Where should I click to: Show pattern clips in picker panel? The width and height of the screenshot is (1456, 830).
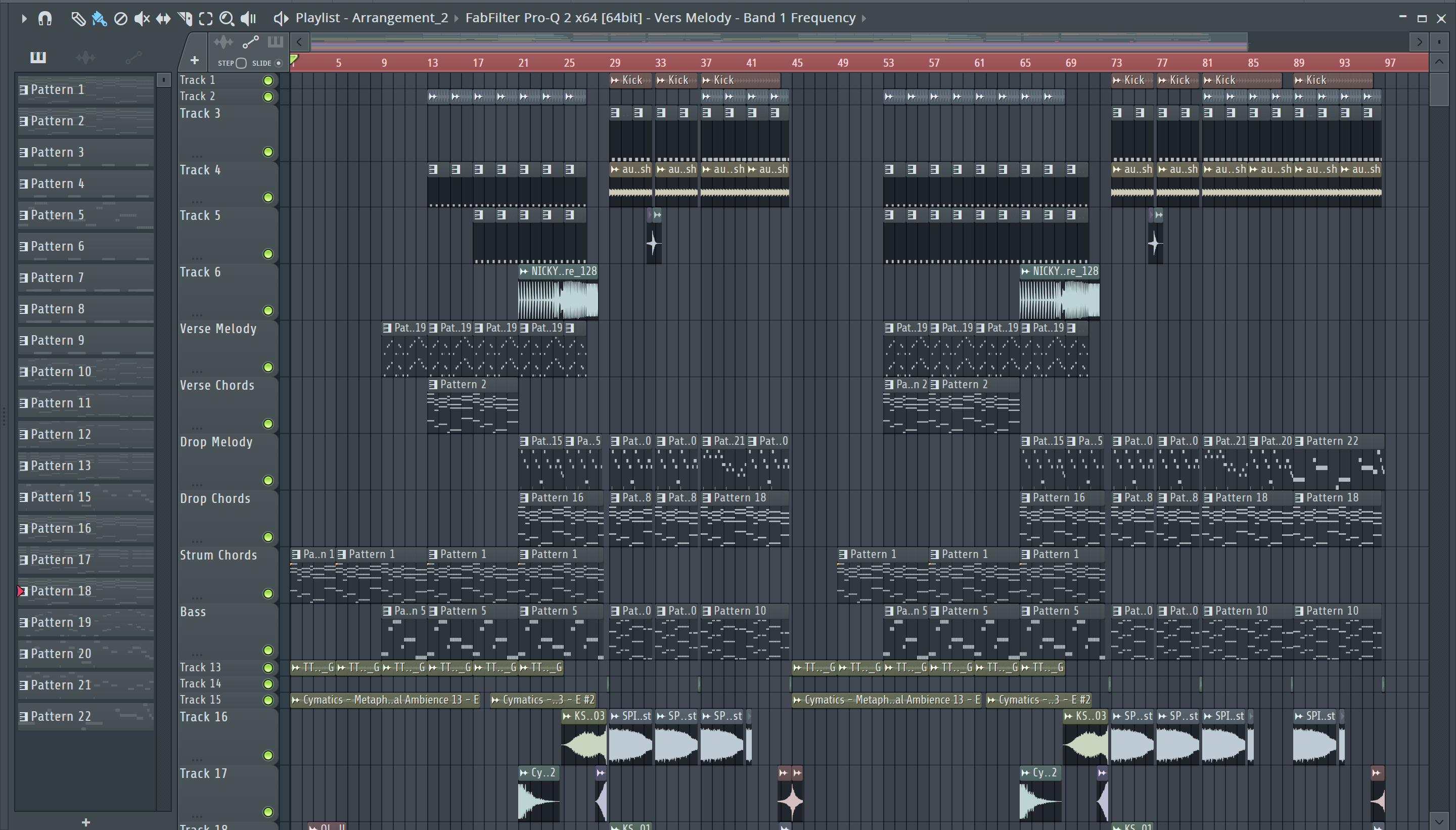pyautogui.click(x=38, y=57)
